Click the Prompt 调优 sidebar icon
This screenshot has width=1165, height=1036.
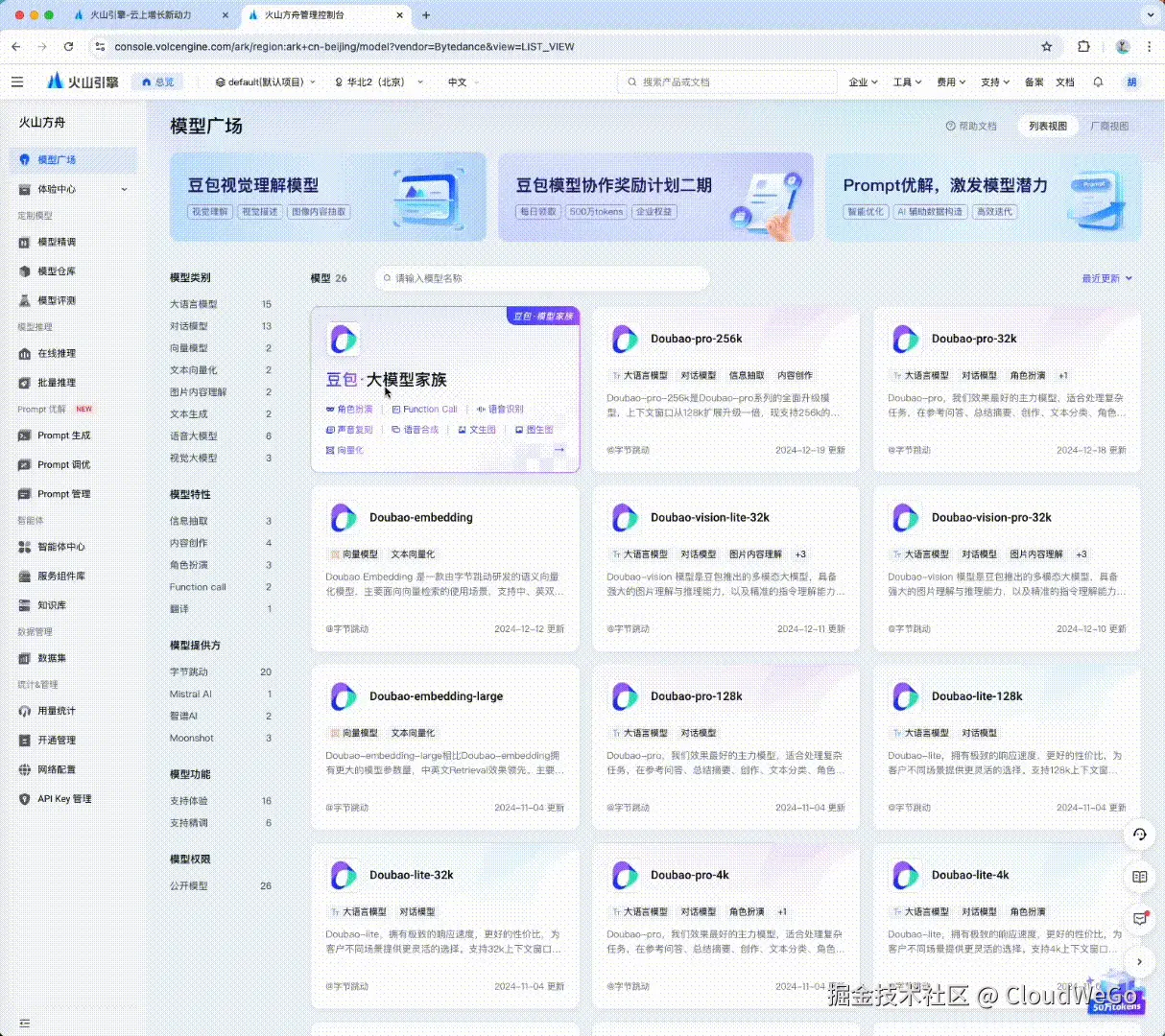(x=25, y=465)
